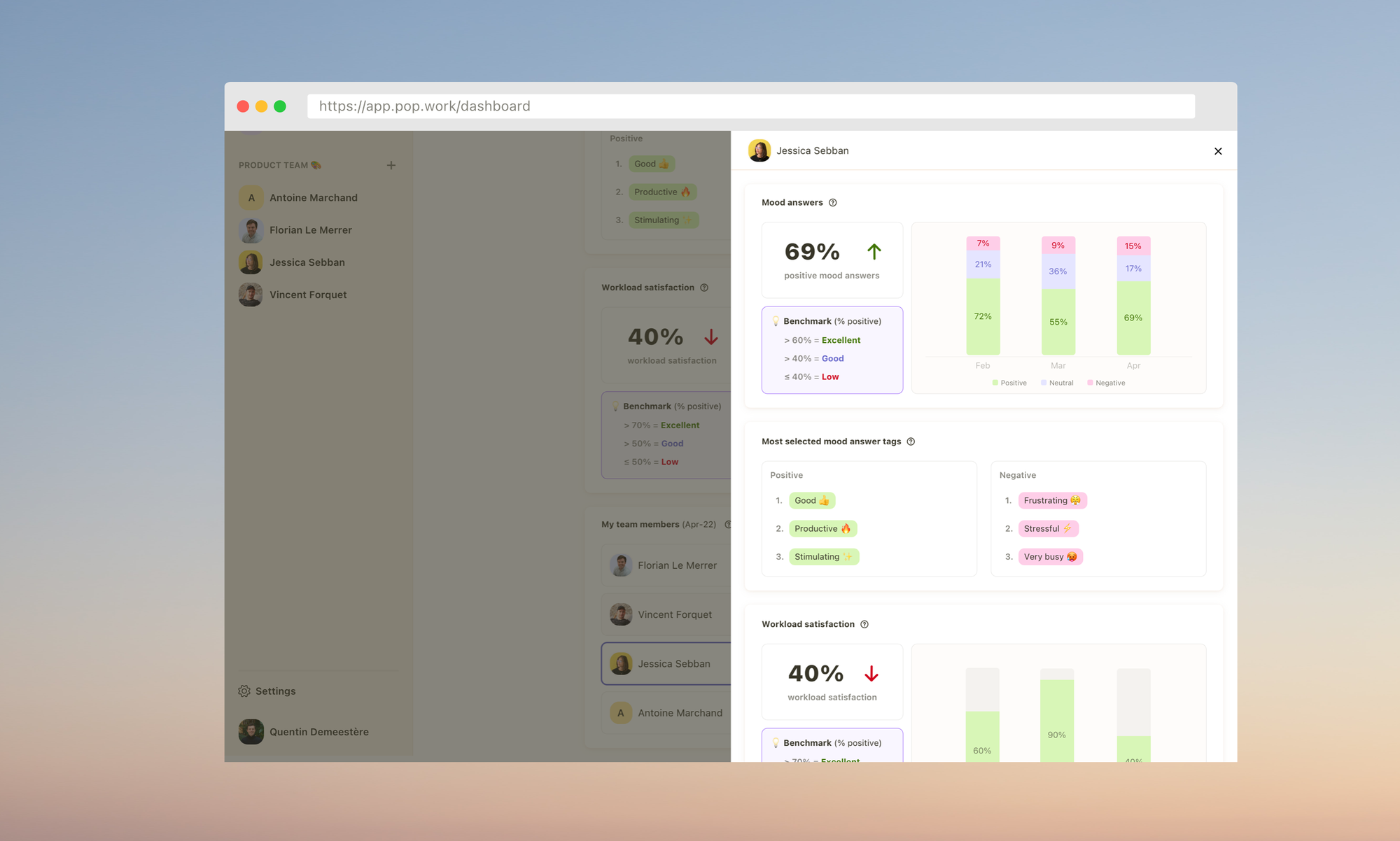Screen dimensions: 1400x841
Task: Add a member with the PRODUCT TEAM plus icon
Action: (x=391, y=165)
